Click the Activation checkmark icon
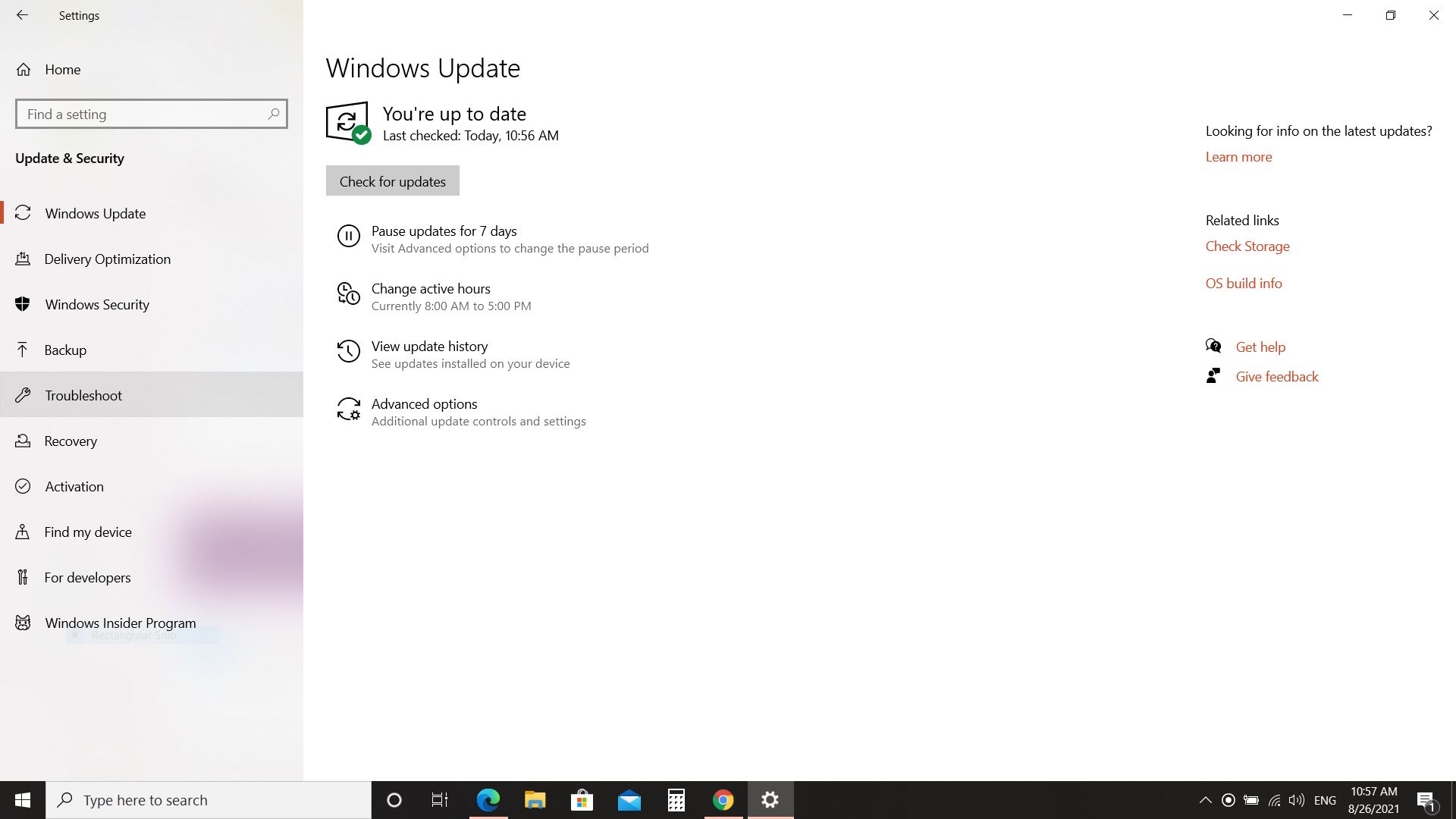Viewport: 1456px width, 819px height. coord(23,486)
